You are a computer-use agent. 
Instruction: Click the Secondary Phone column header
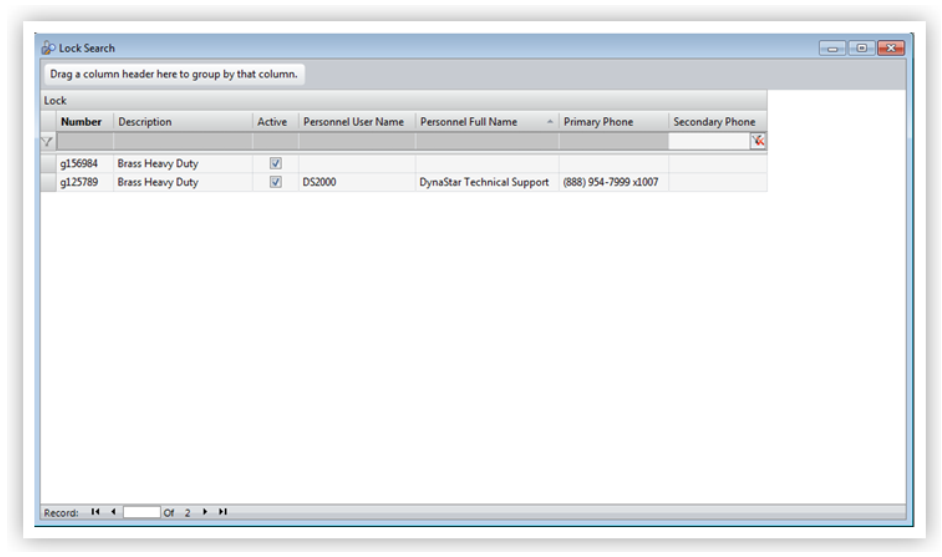tap(714, 122)
